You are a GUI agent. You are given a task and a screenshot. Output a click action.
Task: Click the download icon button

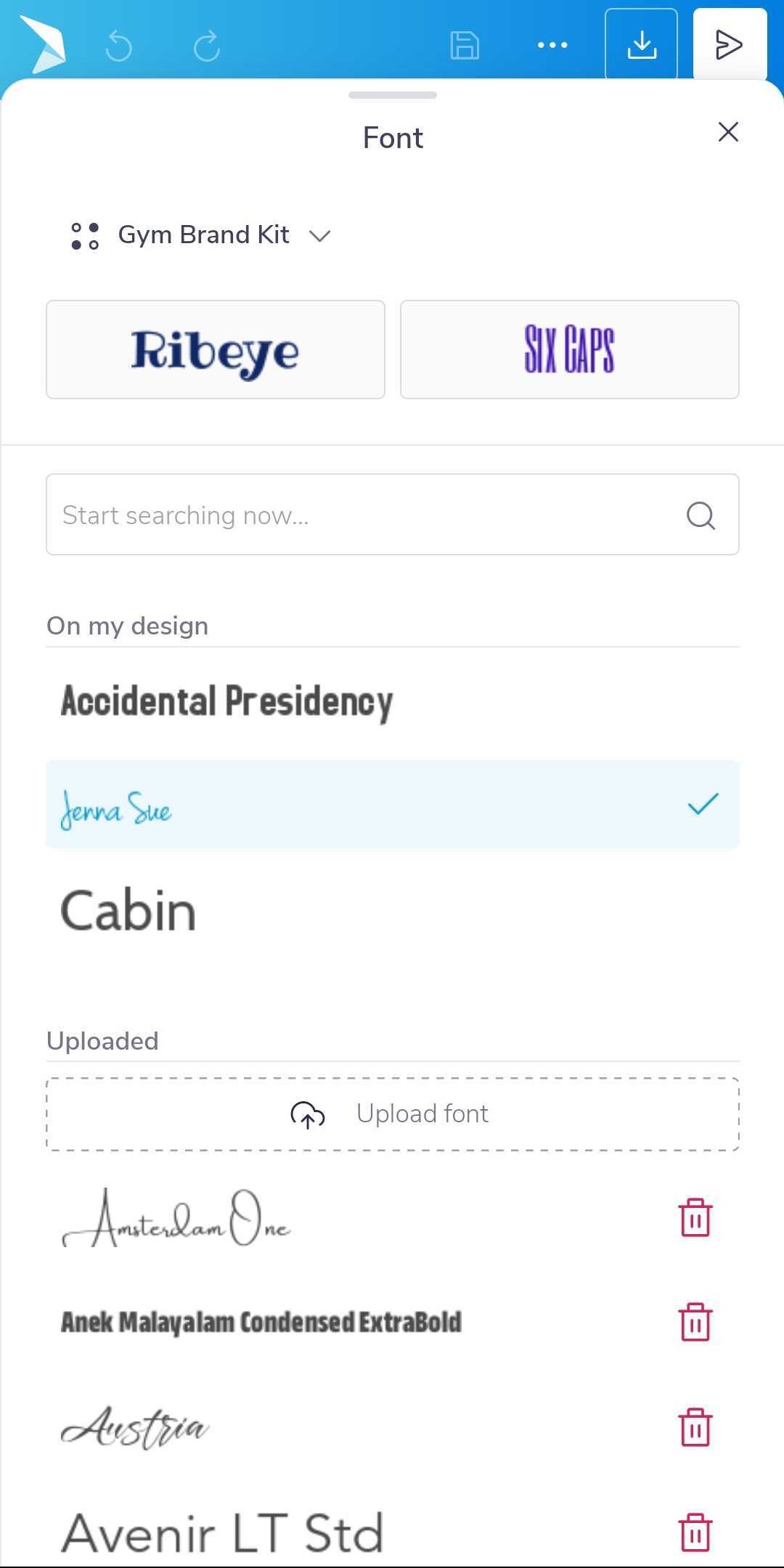click(x=642, y=44)
